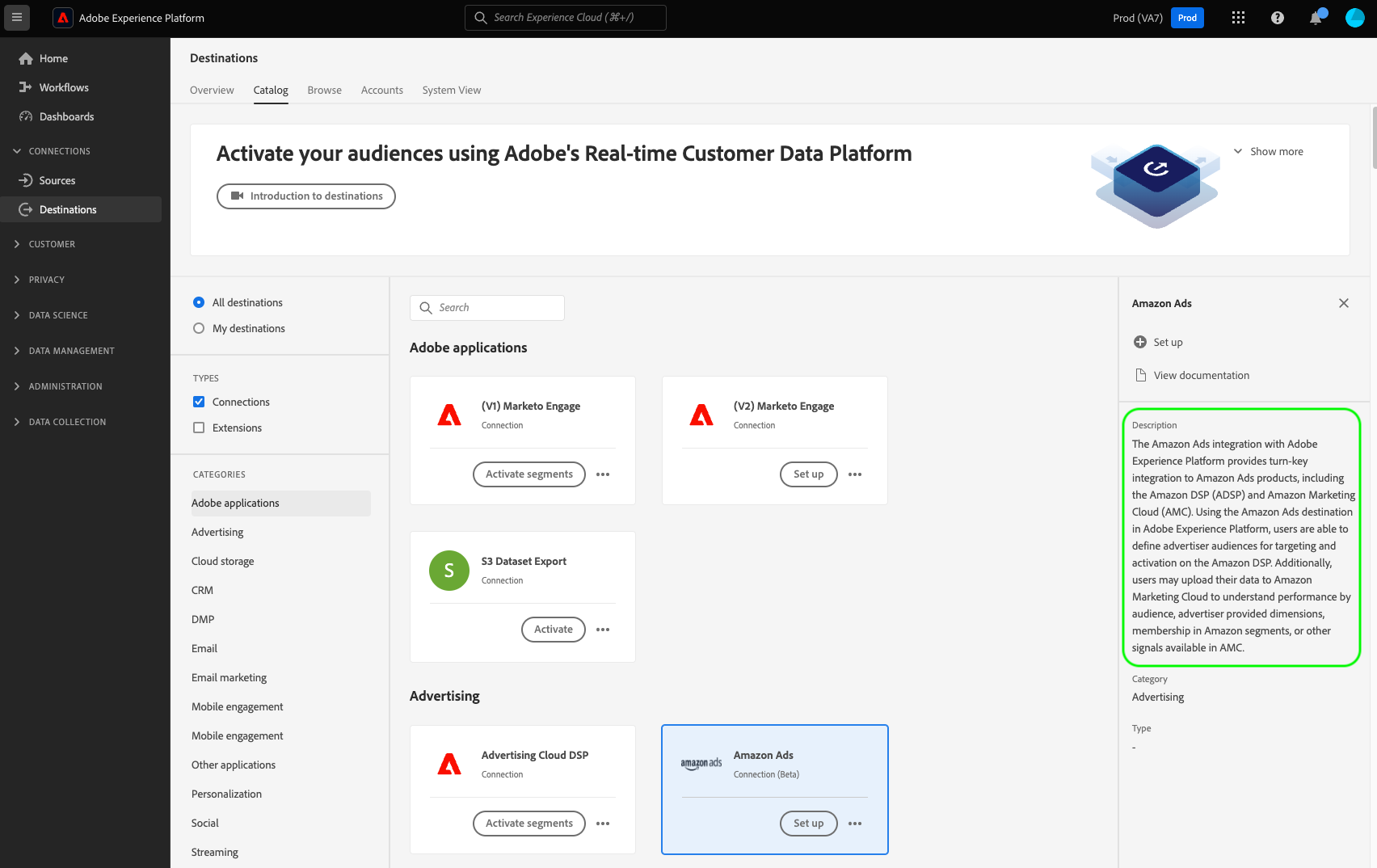Click the help question mark icon
Viewport: 1377px width, 868px height.
1278,18
